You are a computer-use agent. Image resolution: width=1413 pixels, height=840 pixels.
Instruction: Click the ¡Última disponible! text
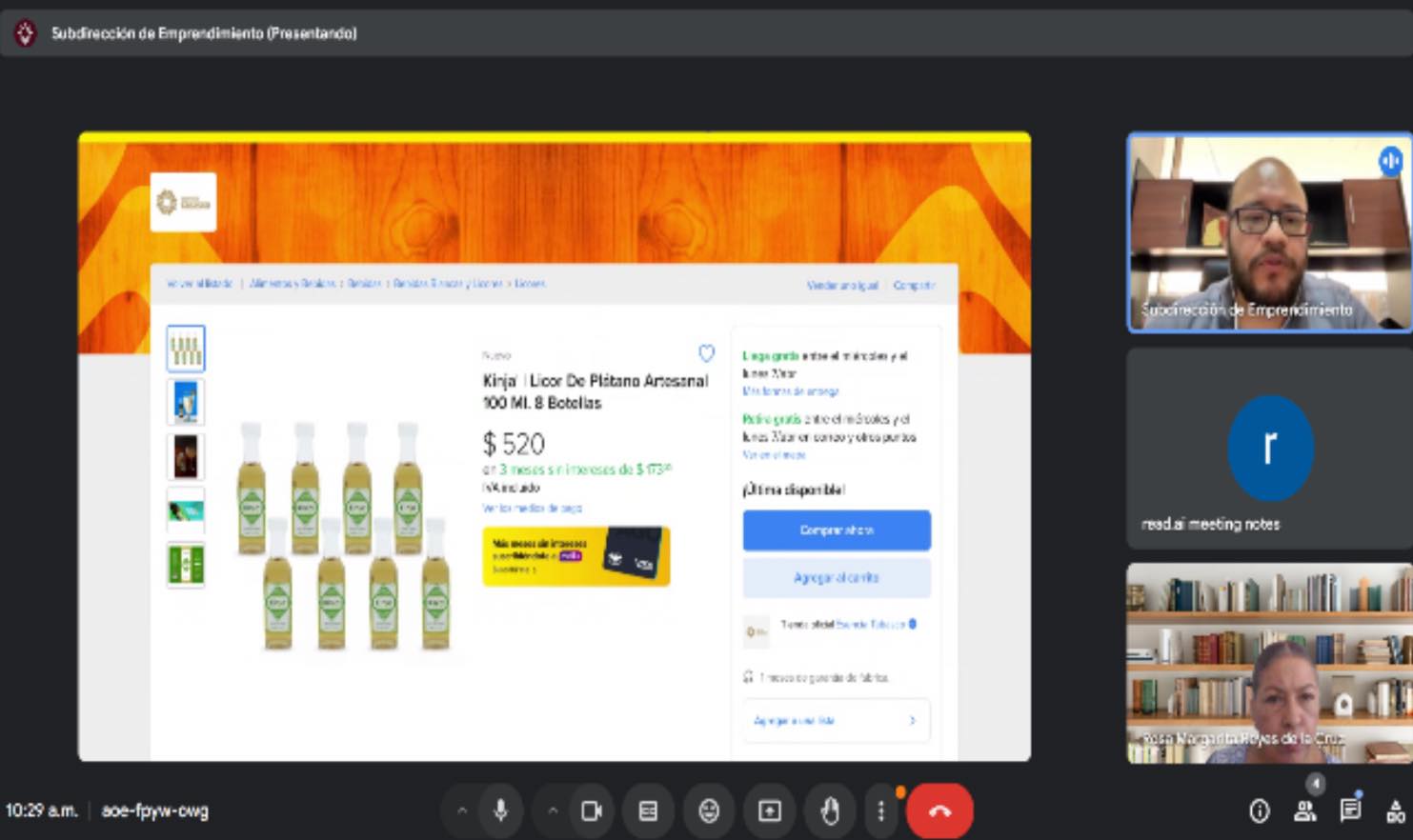[x=793, y=490]
